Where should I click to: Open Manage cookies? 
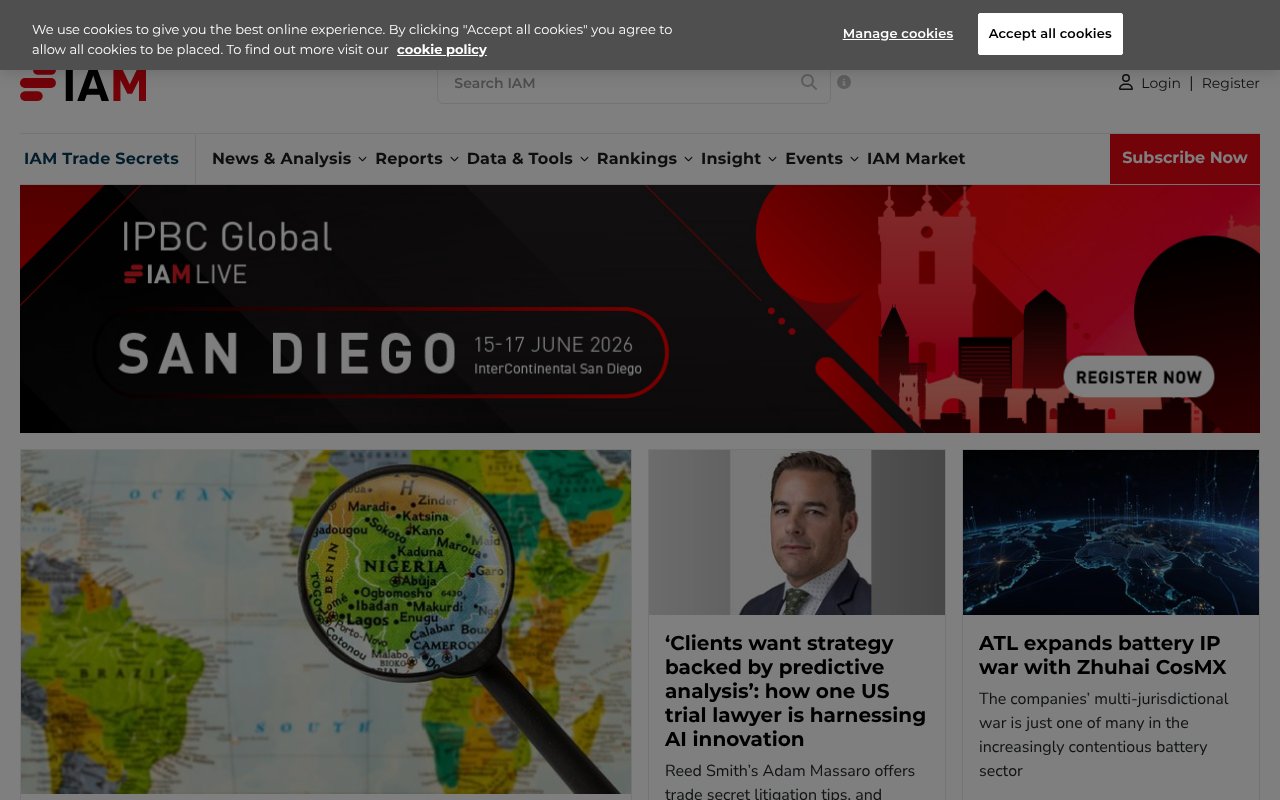click(897, 33)
